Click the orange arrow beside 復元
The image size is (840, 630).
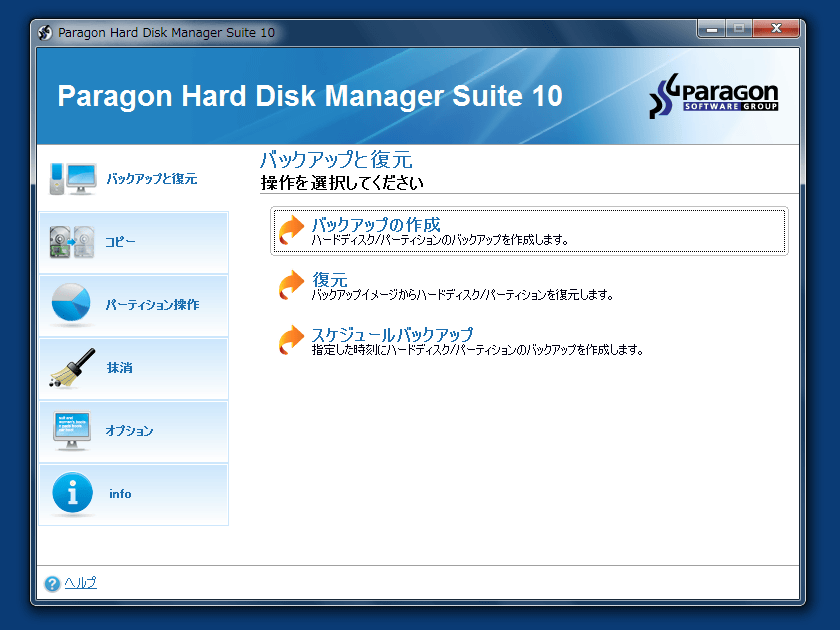[291, 285]
